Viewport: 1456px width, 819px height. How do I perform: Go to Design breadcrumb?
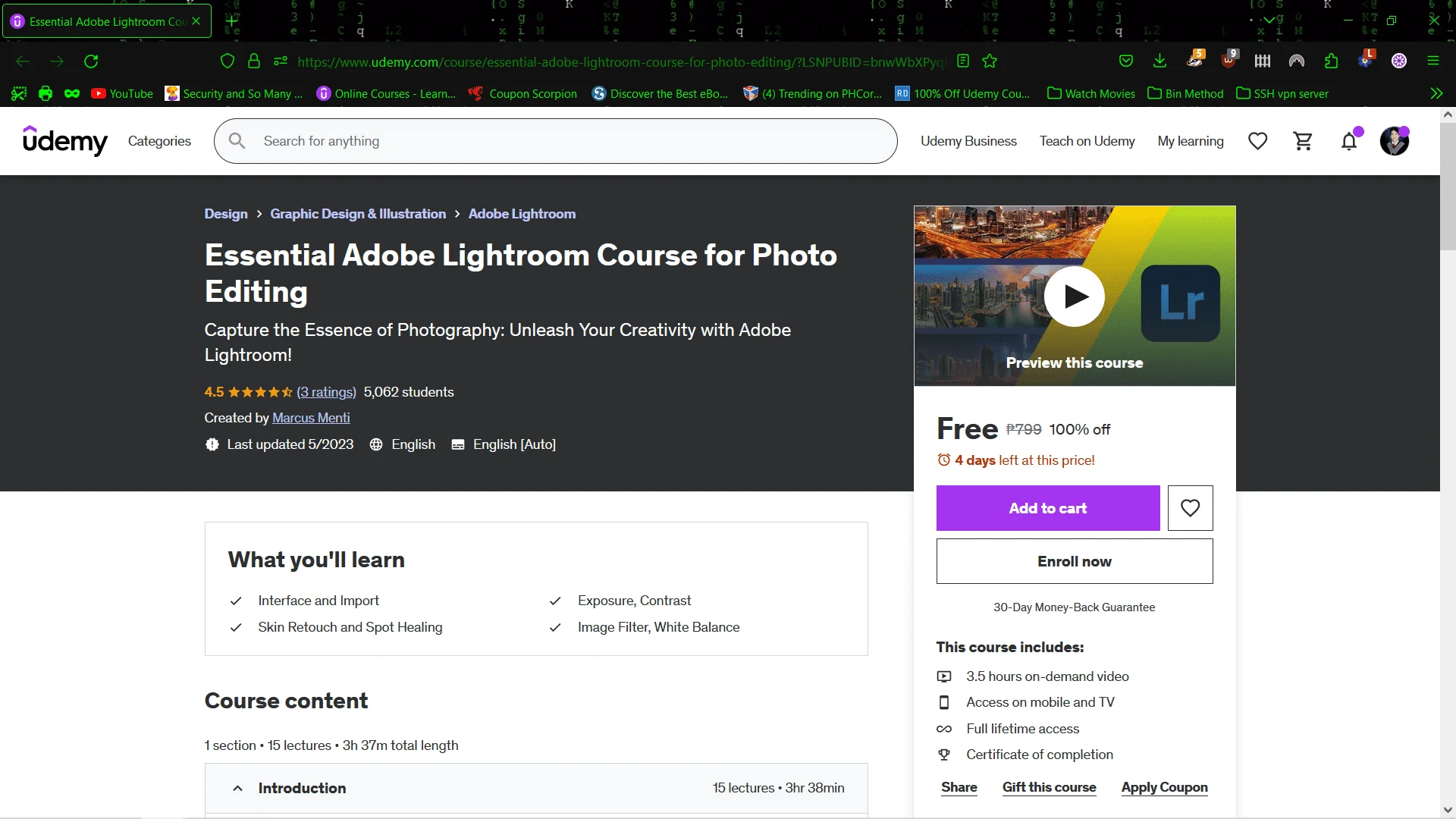click(x=226, y=214)
